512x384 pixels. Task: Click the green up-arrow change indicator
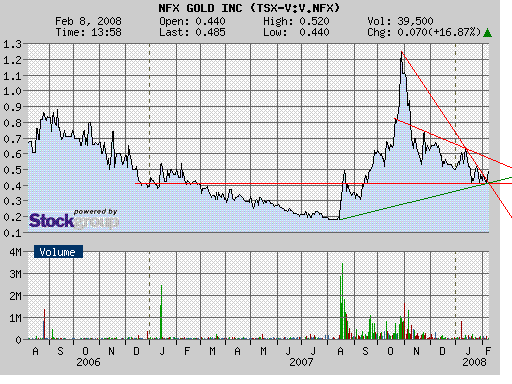[x=487, y=33]
